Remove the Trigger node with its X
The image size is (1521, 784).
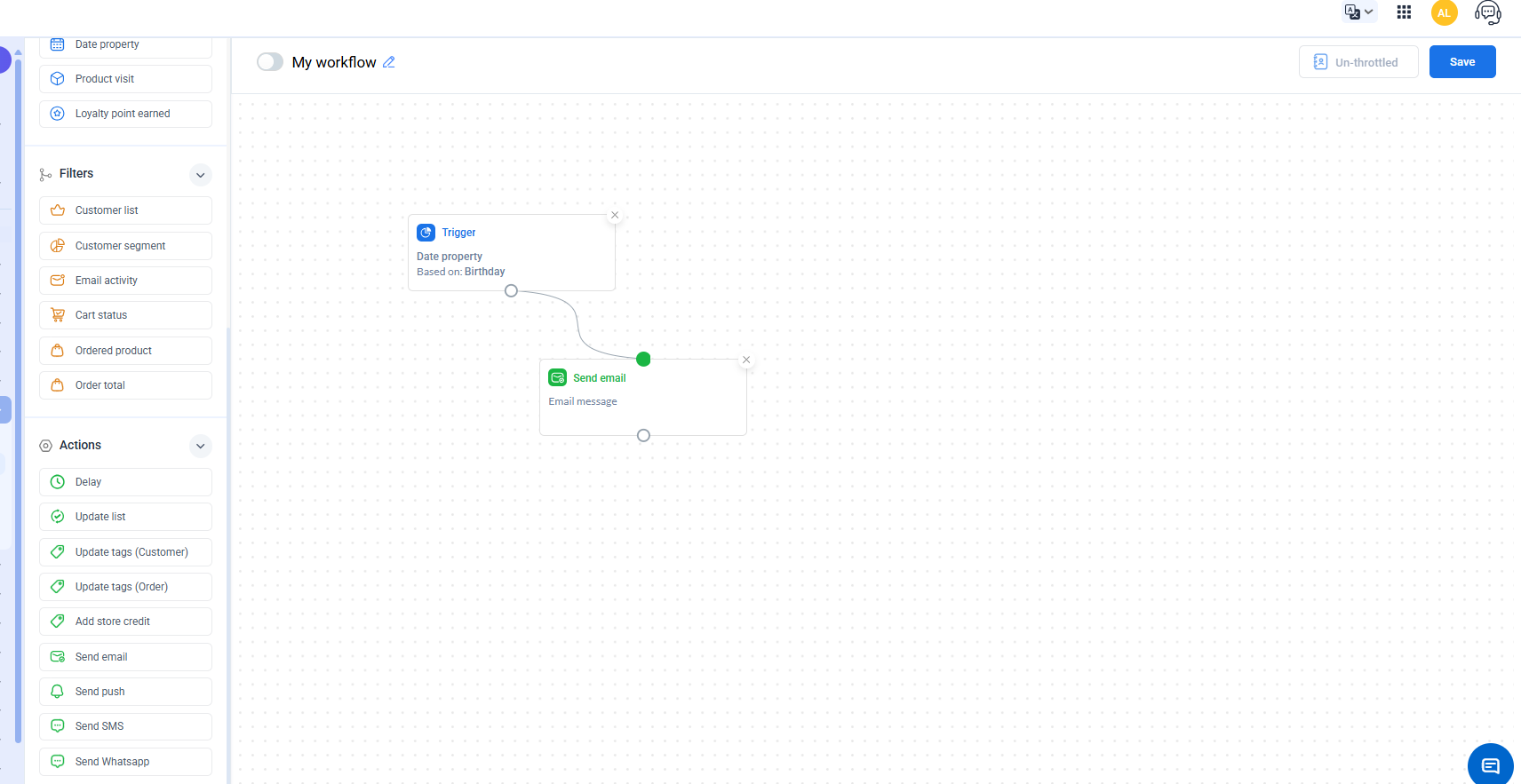click(x=615, y=215)
